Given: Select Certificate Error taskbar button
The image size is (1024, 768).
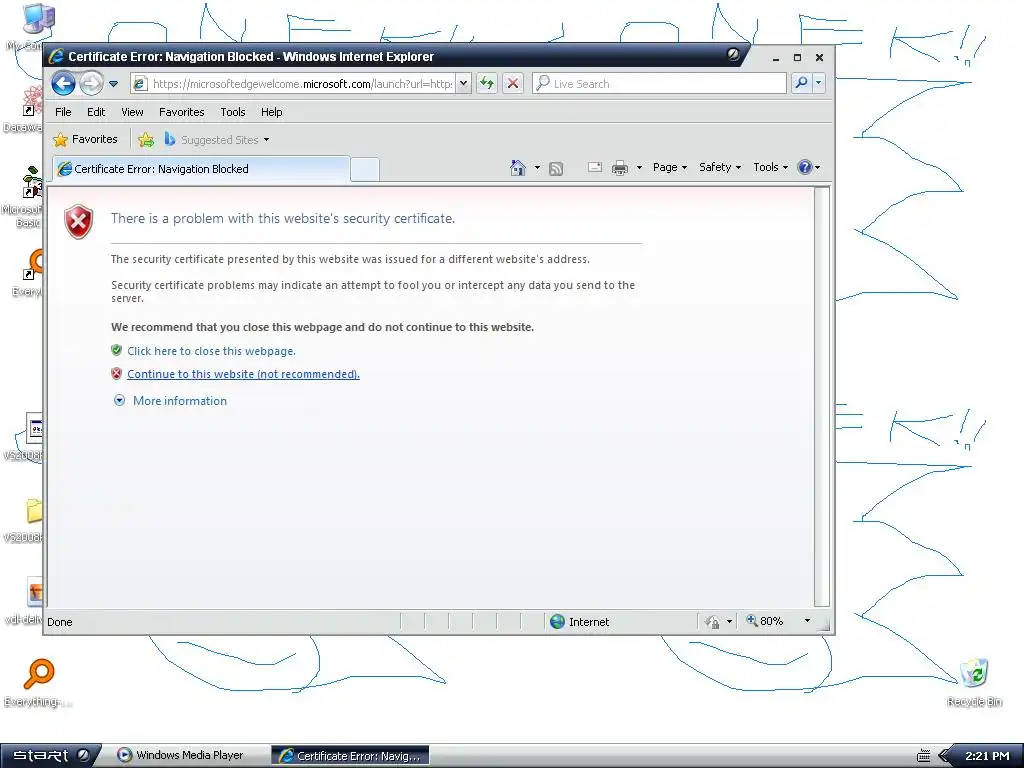Looking at the screenshot, I should click(x=350, y=756).
